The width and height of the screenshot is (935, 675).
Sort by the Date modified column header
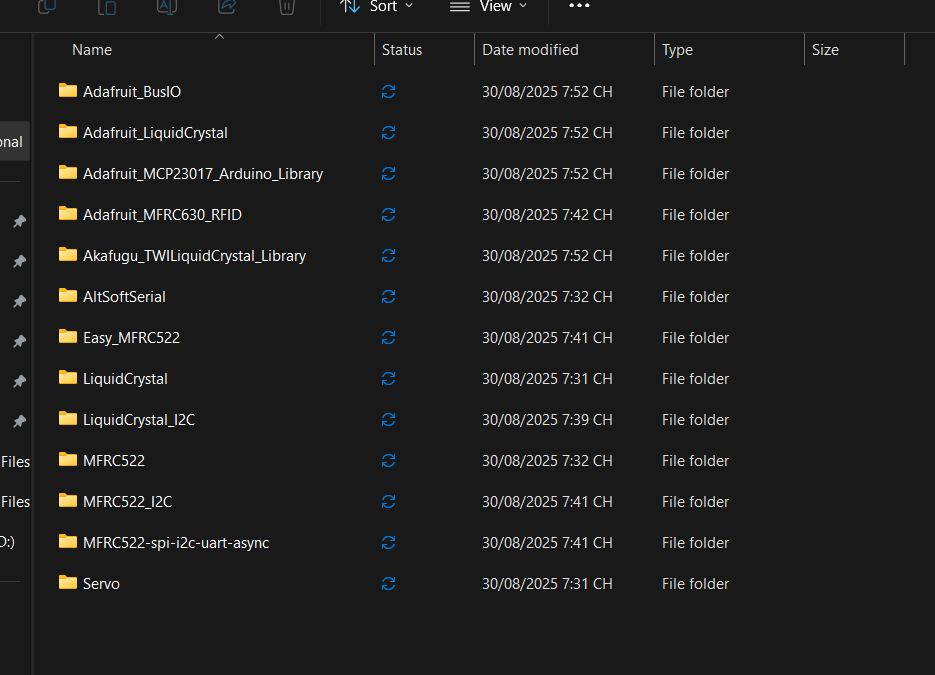530,49
